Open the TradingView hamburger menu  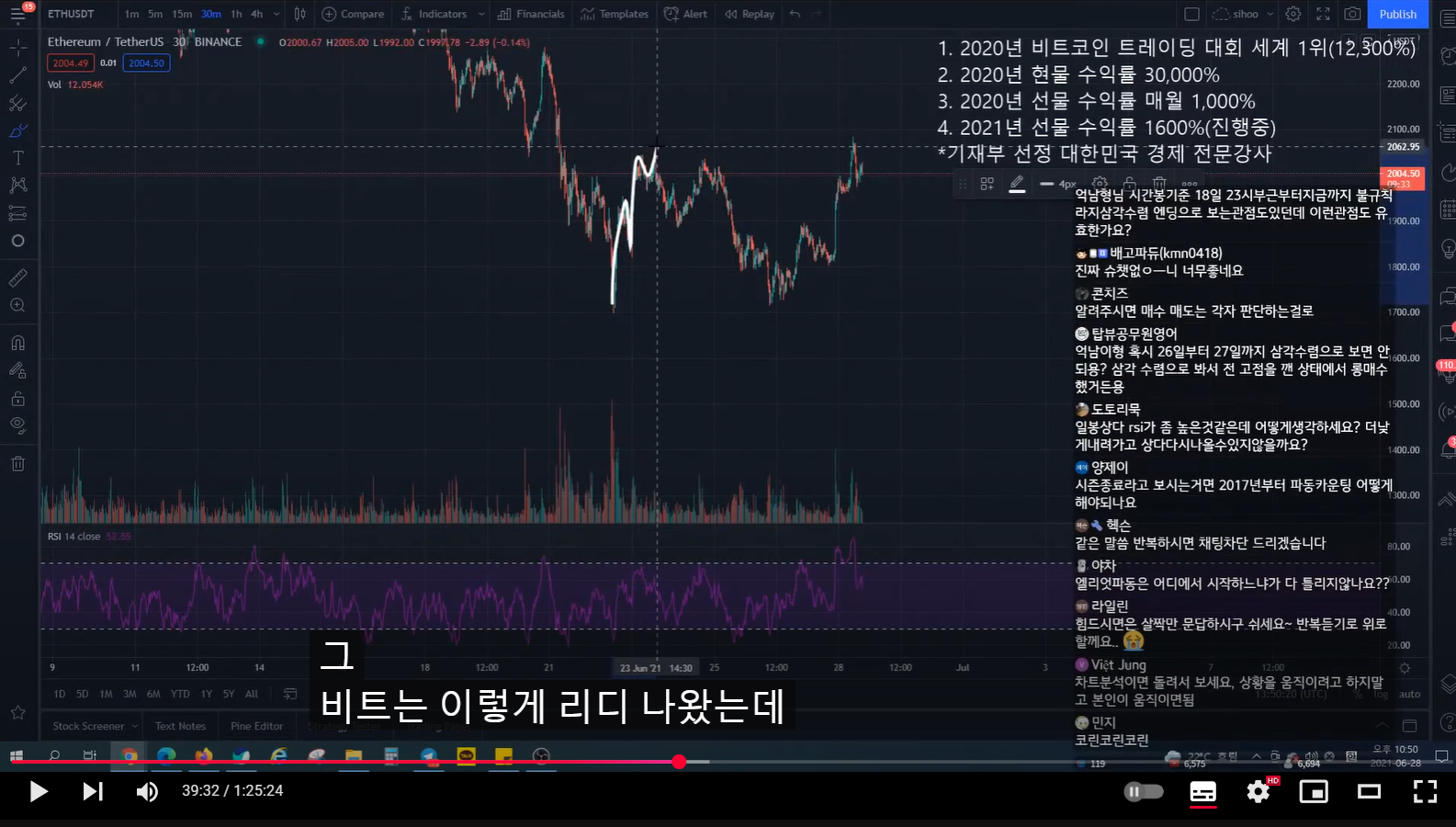[x=17, y=14]
